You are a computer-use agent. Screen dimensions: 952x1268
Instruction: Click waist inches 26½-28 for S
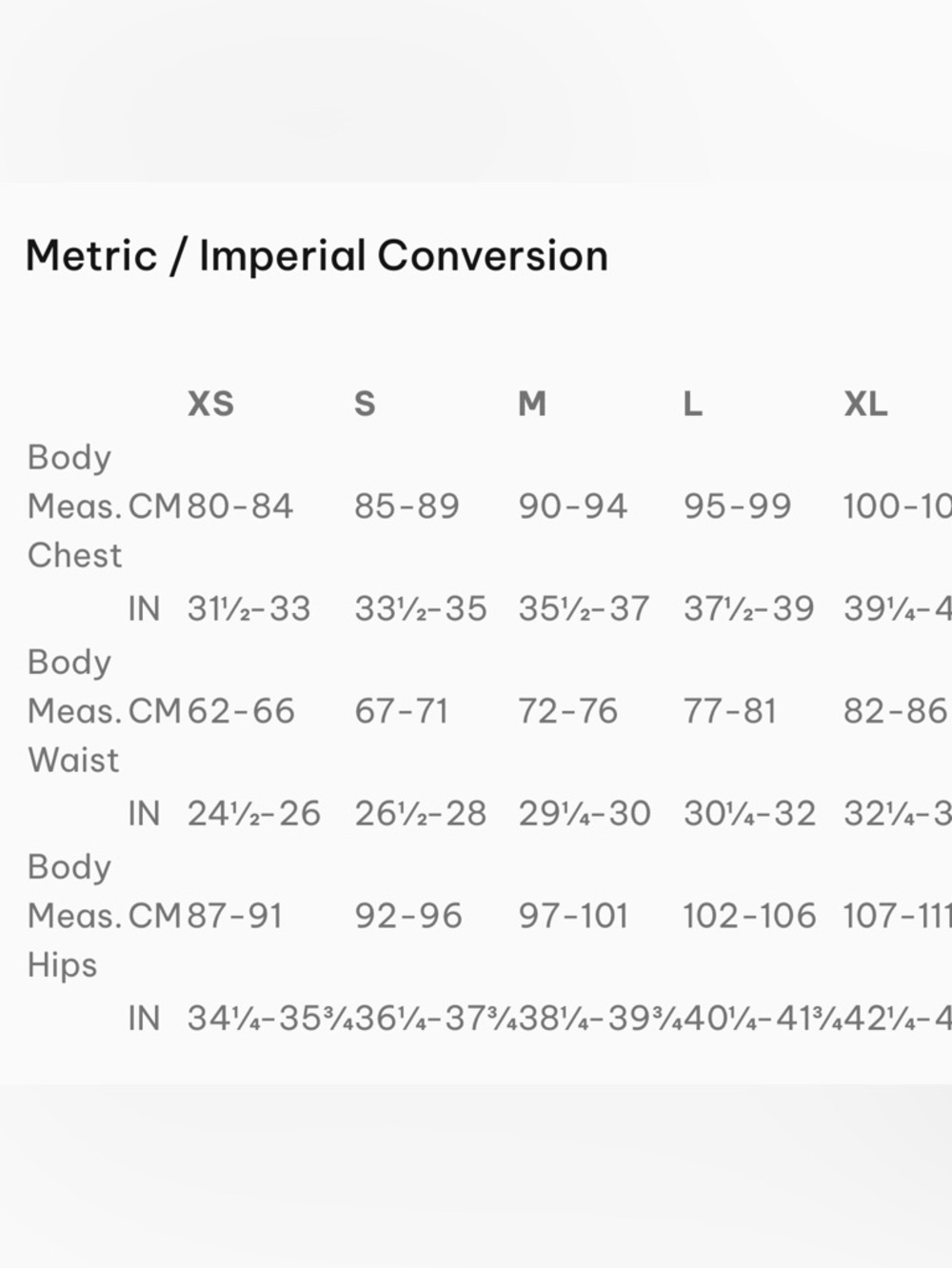coord(420,813)
